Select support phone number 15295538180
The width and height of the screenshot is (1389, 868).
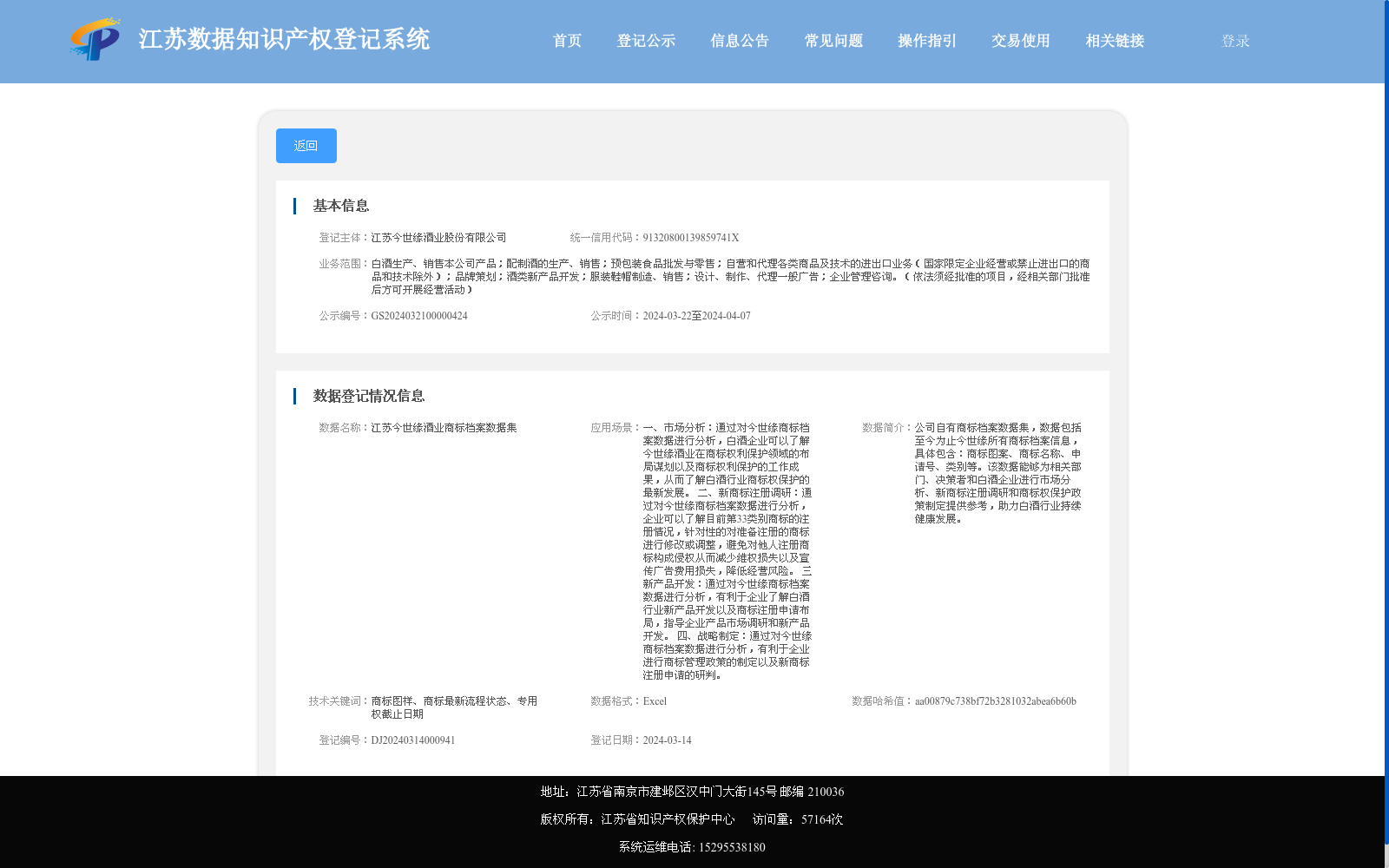pyautogui.click(x=732, y=847)
